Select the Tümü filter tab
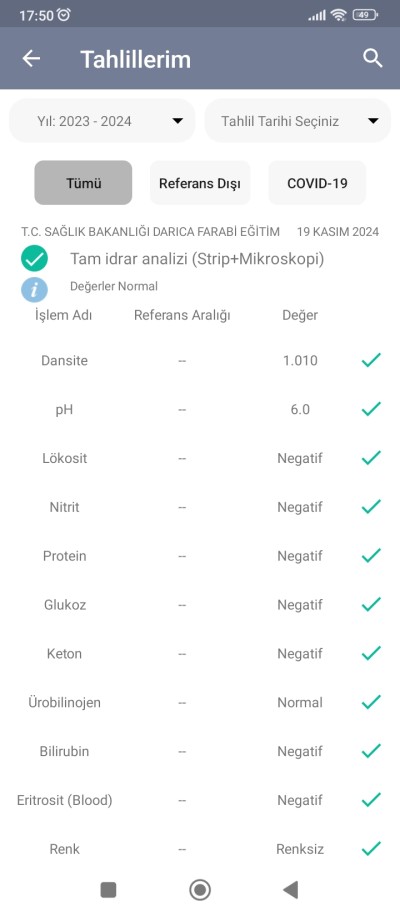 click(84, 183)
